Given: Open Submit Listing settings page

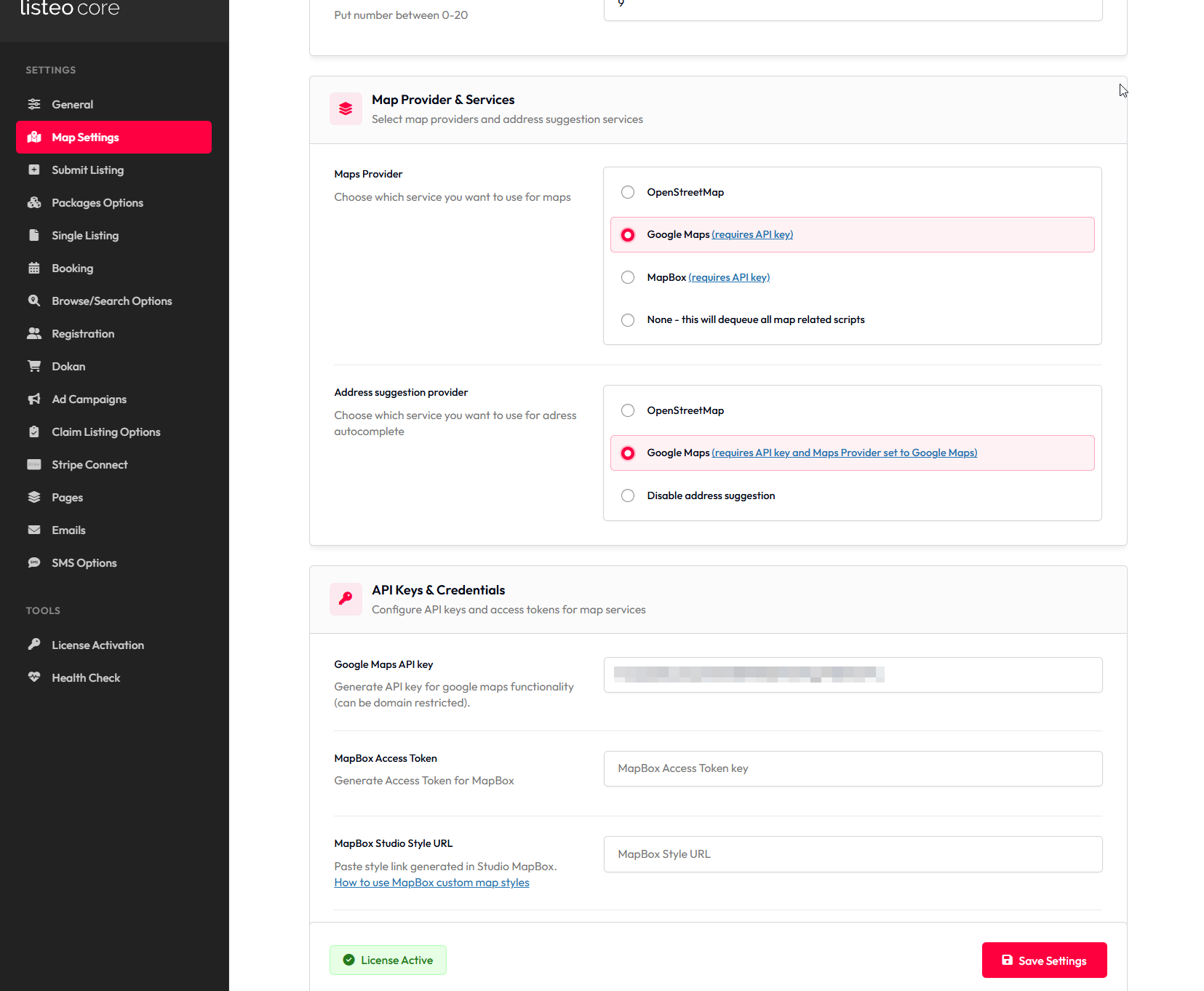Looking at the screenshot, I should point(87,170).
